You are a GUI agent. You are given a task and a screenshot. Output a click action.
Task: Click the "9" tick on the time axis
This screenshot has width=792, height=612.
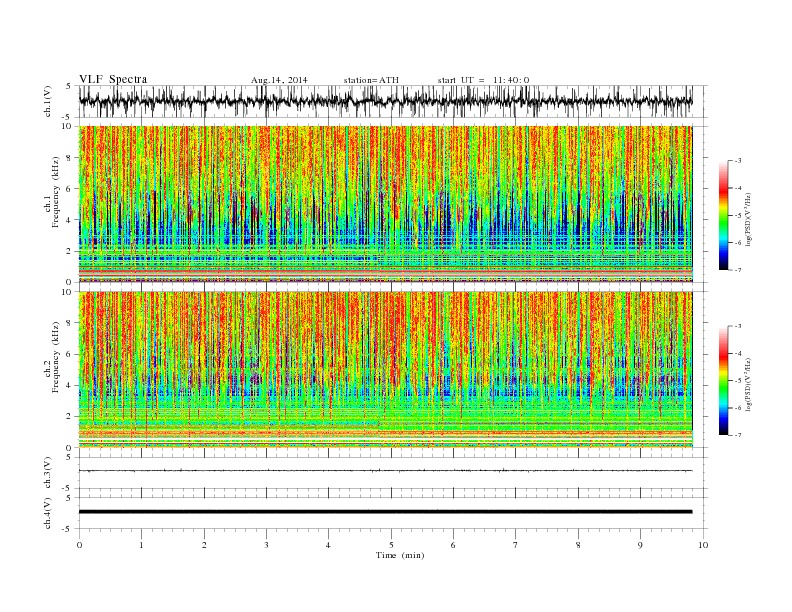coord(640,545)
